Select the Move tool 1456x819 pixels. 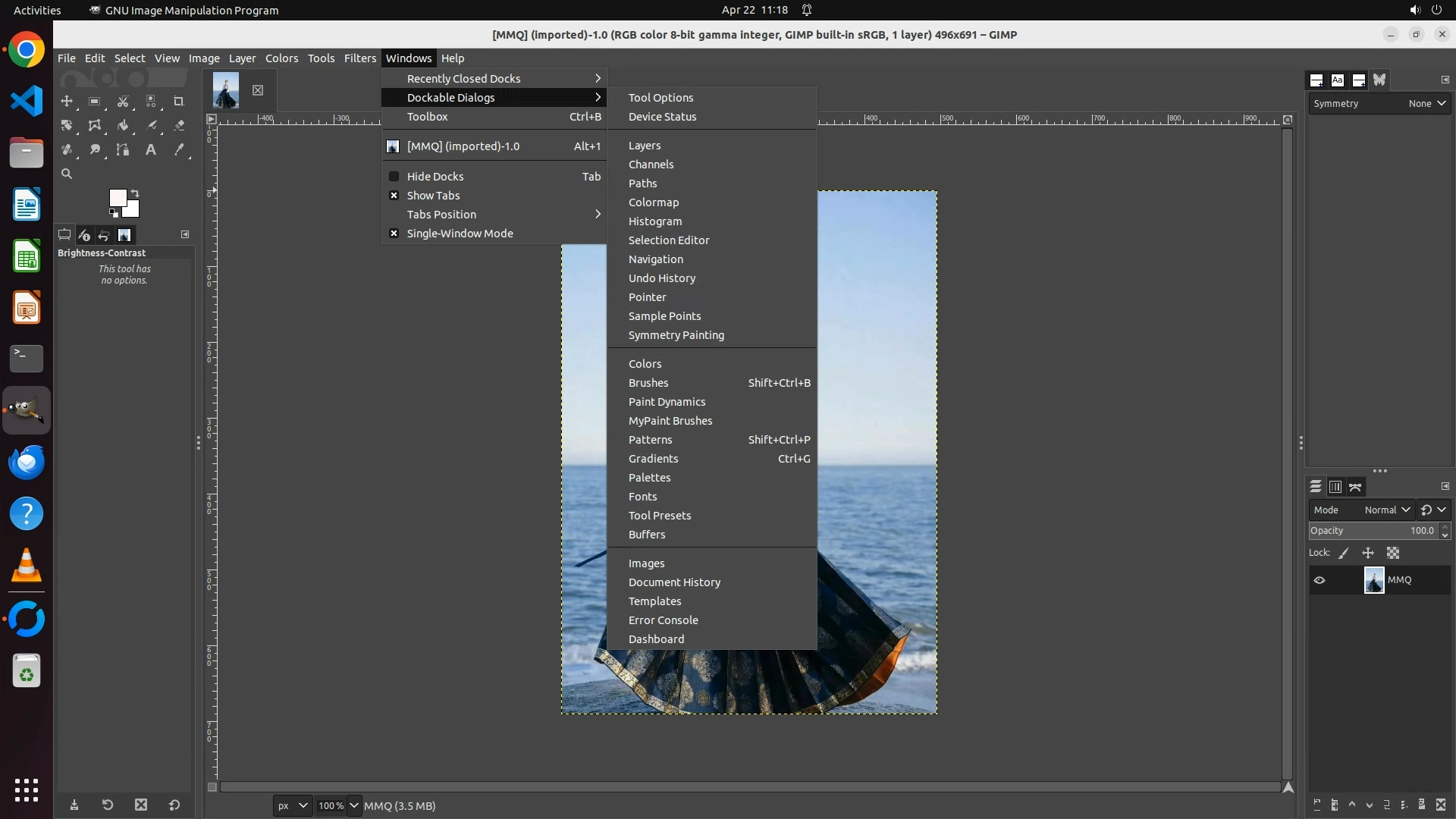pyautogui.click(x=67, y=101)
